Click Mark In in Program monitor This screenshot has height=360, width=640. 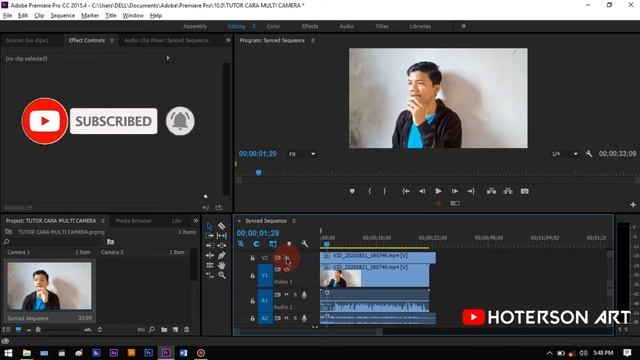point(369,191)
